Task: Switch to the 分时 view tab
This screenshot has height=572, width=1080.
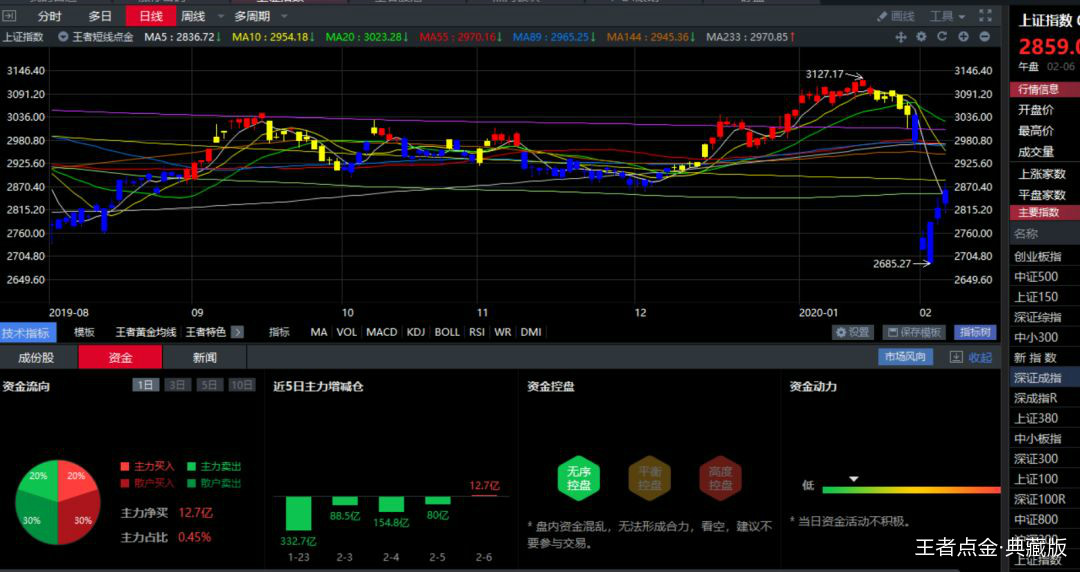Action: point(50,16)
